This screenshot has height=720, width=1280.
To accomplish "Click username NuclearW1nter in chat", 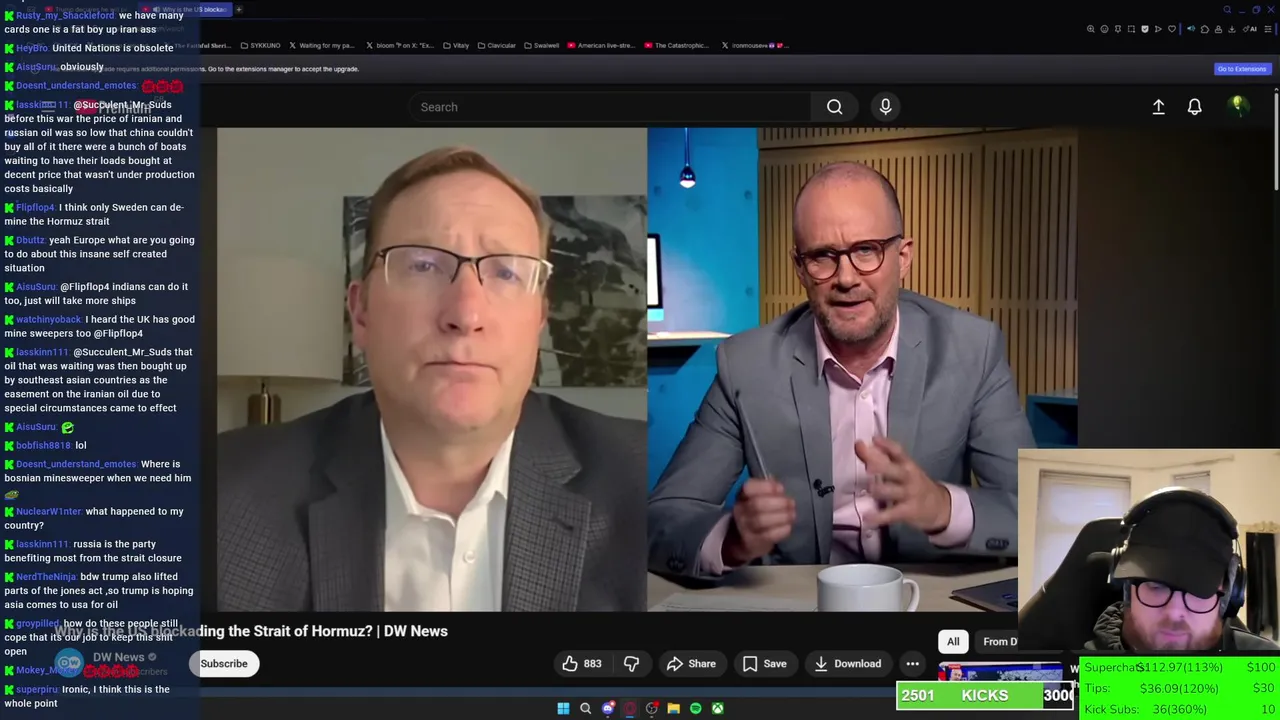I will pos(48,512).
